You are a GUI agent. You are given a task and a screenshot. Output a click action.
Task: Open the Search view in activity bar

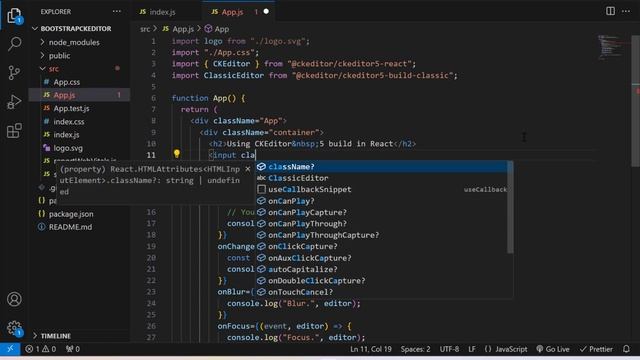click(14, 43)
